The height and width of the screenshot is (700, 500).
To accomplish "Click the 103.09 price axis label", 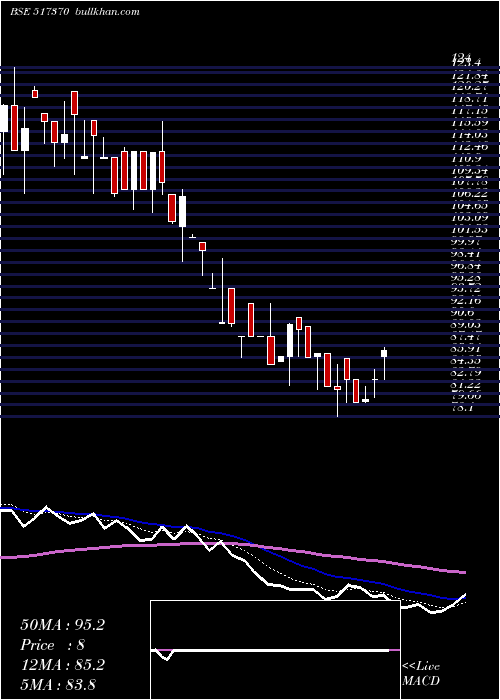I will [469, 219].
